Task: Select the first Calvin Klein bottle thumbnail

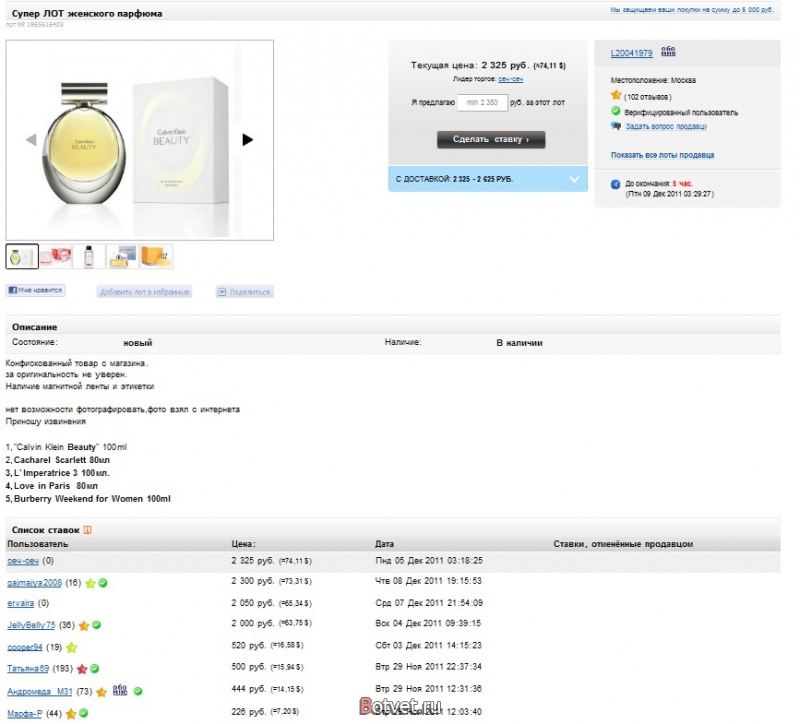Action: 22,256
